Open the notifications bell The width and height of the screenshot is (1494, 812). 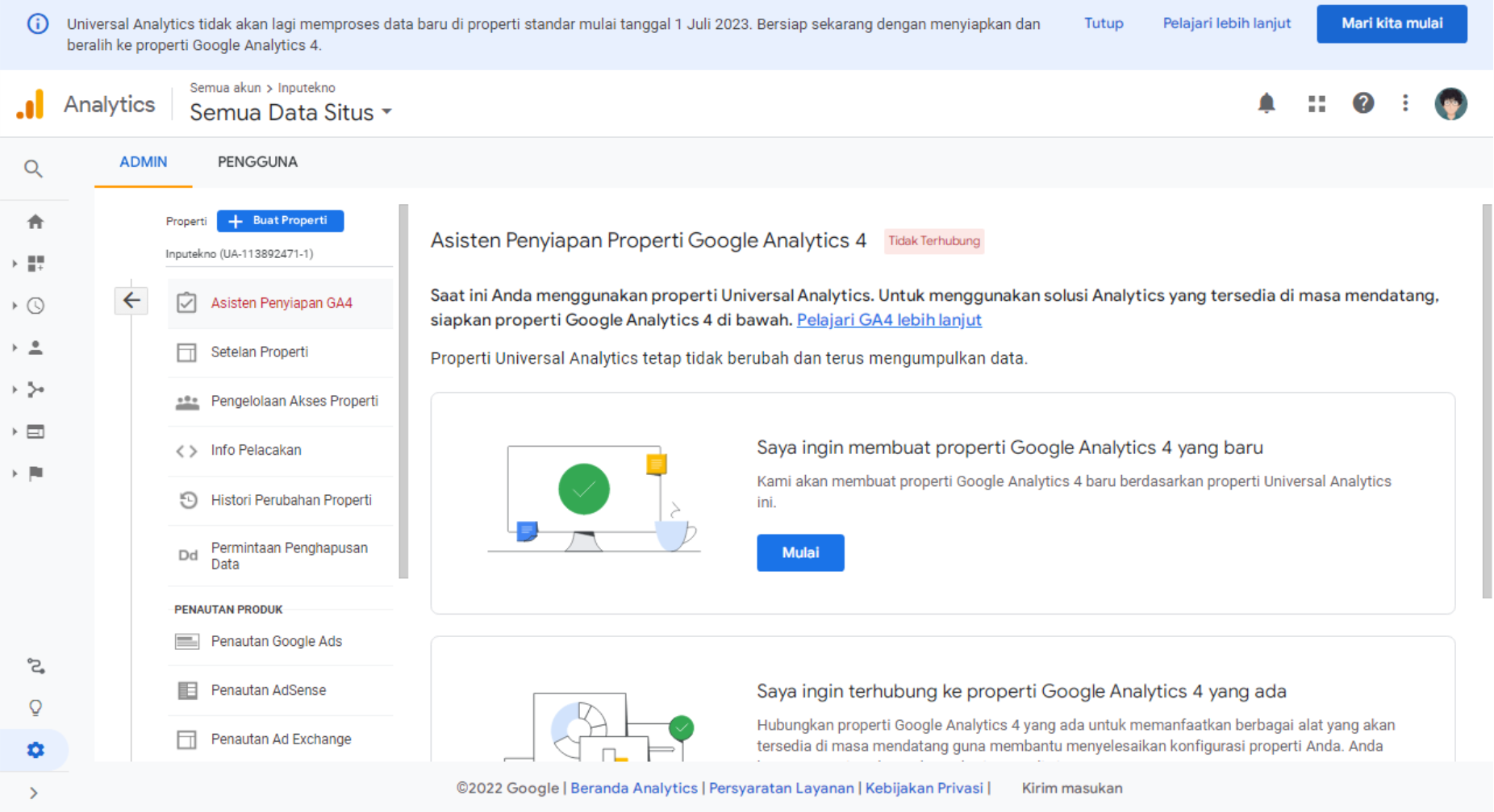(1267, 103)
